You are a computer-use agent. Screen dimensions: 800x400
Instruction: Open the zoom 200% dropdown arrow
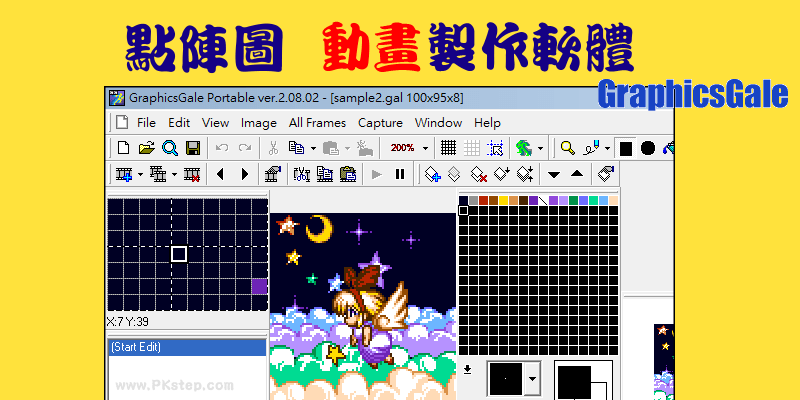click(x=425, y=148)
